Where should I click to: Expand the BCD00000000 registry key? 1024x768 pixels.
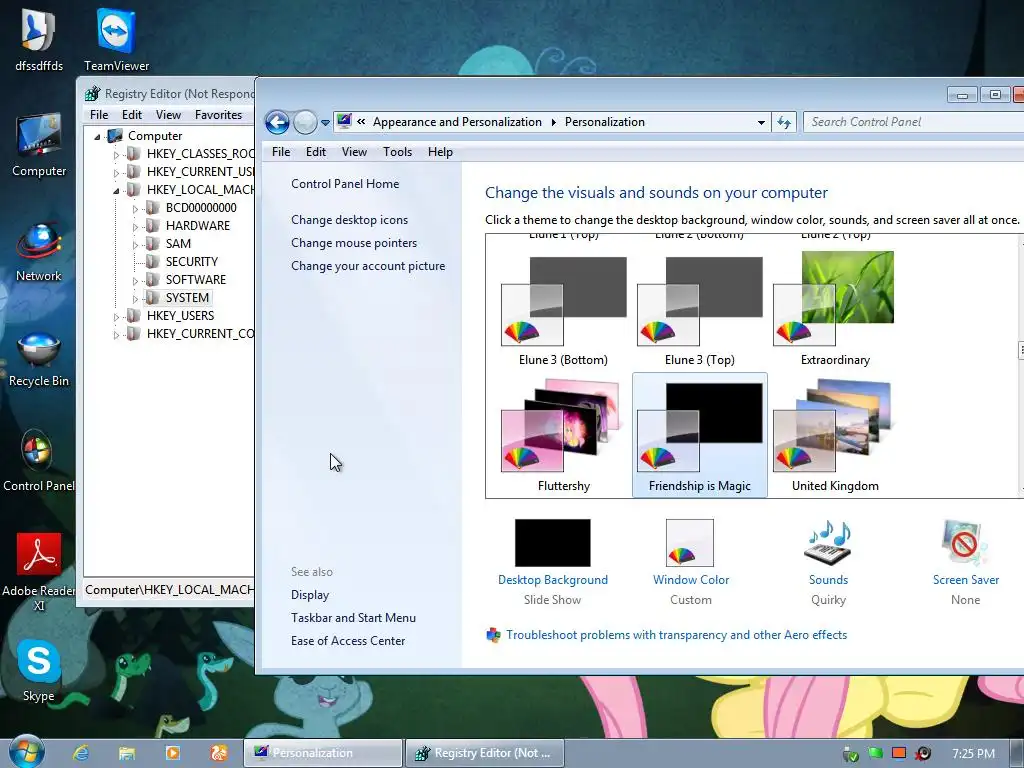pyautogui.click(x=135, y=208)
